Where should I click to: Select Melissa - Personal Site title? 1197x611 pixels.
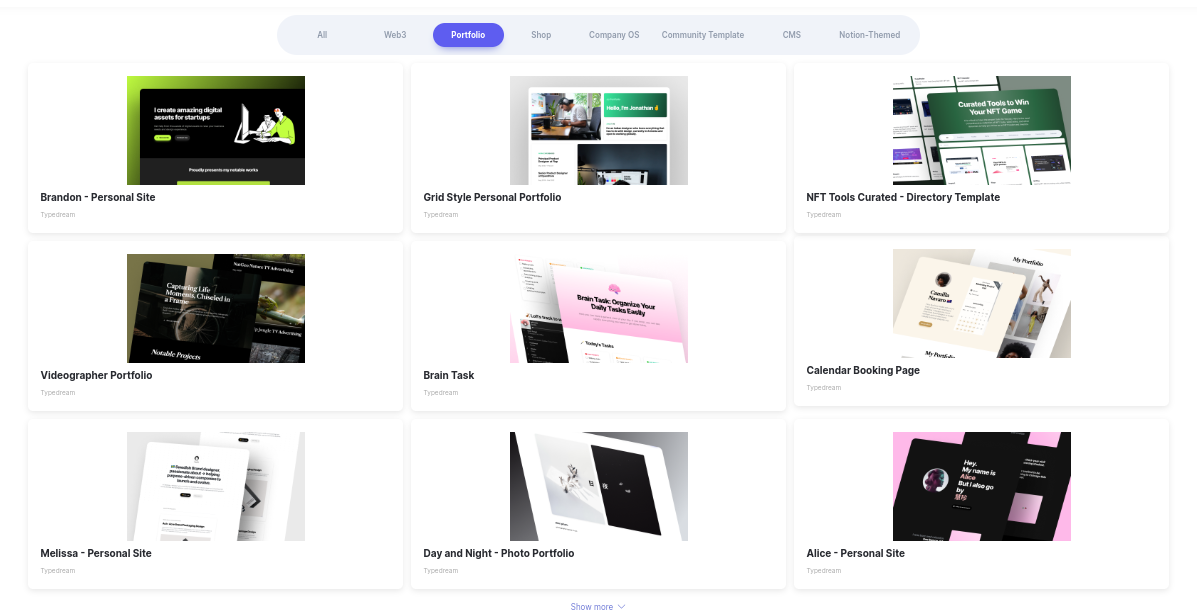point(96,553)
